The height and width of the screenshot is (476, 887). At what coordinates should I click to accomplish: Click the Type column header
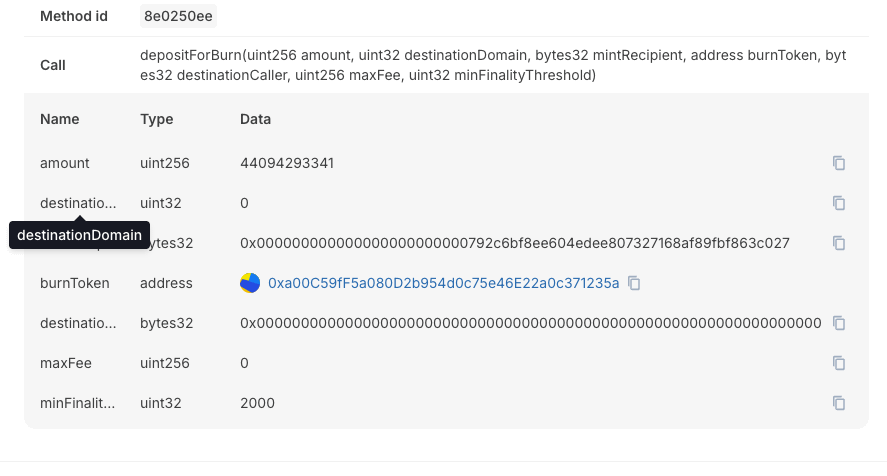click(x=157, y=119)
